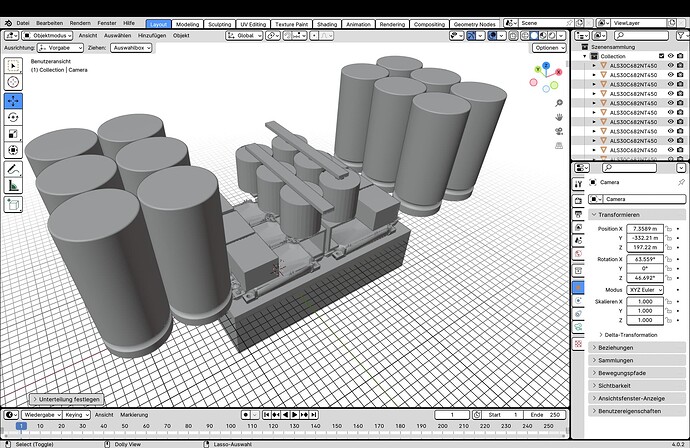Click the Rotation Z value field 46.692°
The height and width of the screenshot is (448, 690).
tap(645, 278)
